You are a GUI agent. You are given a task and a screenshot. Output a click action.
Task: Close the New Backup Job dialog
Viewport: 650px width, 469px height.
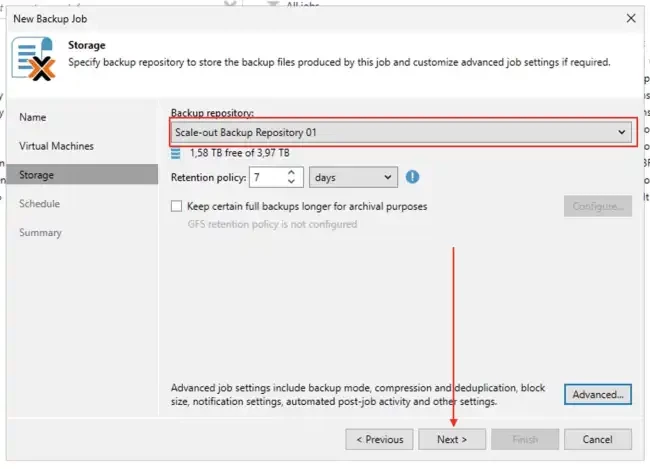(x=631, y=18)
